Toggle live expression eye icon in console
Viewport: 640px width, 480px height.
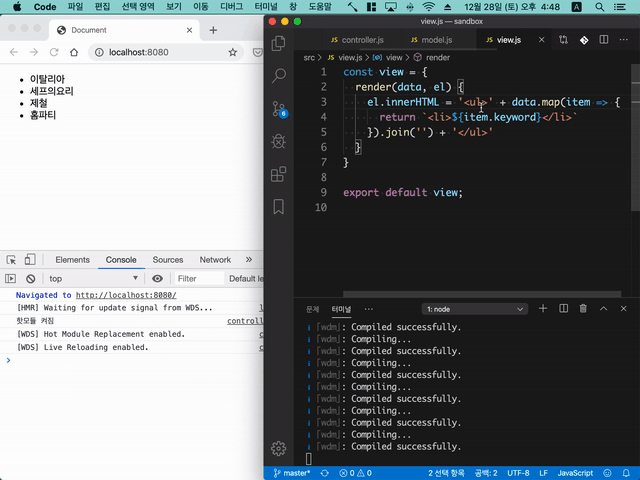pyautogui.click(x=157, y=279)
